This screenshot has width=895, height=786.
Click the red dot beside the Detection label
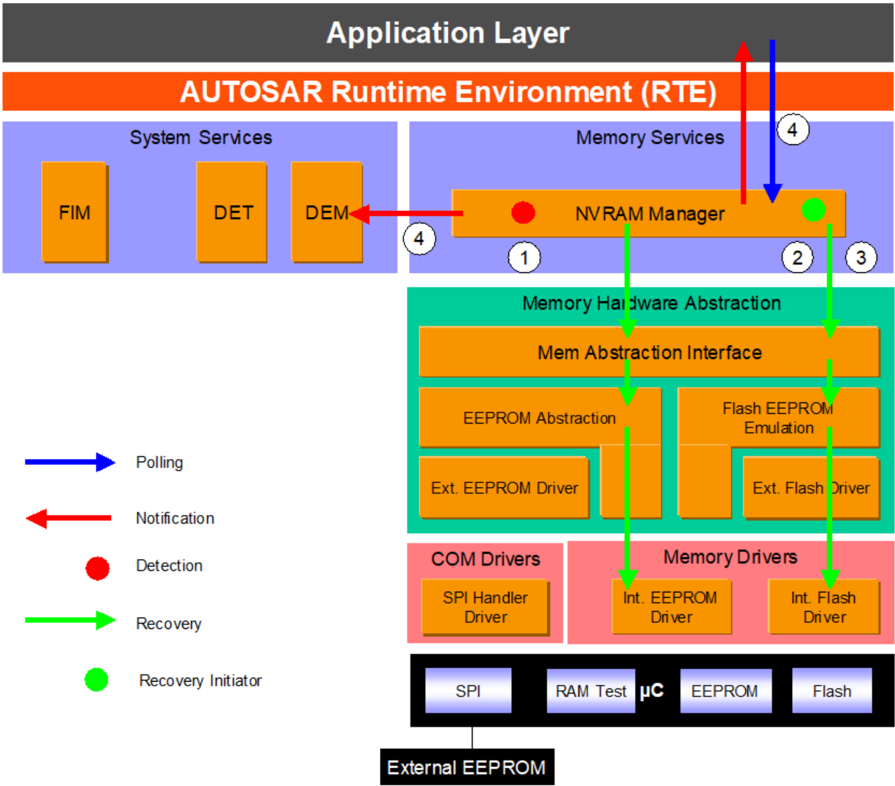pyautogui.click(x=97, y=568)
